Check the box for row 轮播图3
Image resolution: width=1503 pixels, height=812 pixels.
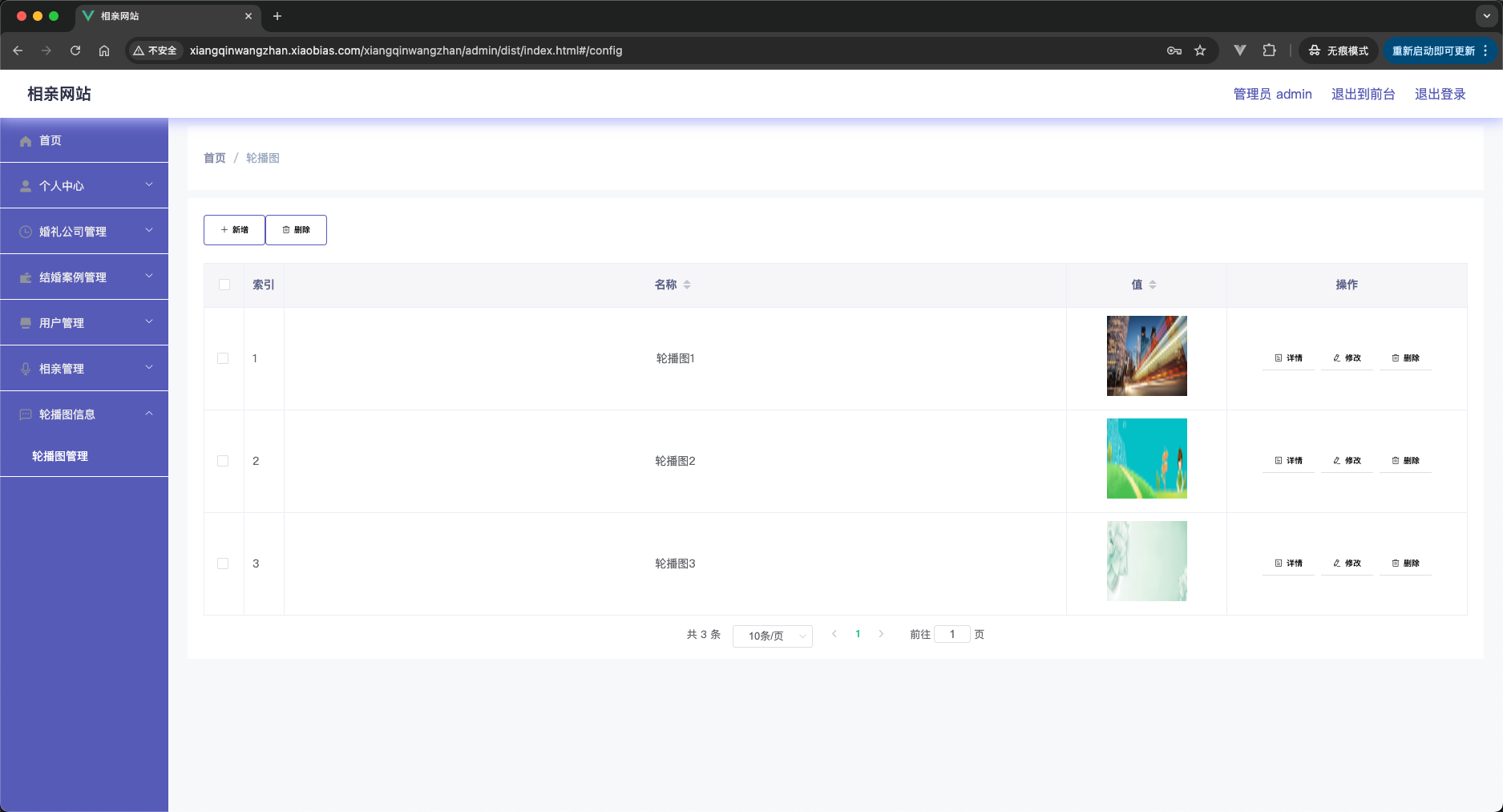pyautogui.click(x=223, y=564)
